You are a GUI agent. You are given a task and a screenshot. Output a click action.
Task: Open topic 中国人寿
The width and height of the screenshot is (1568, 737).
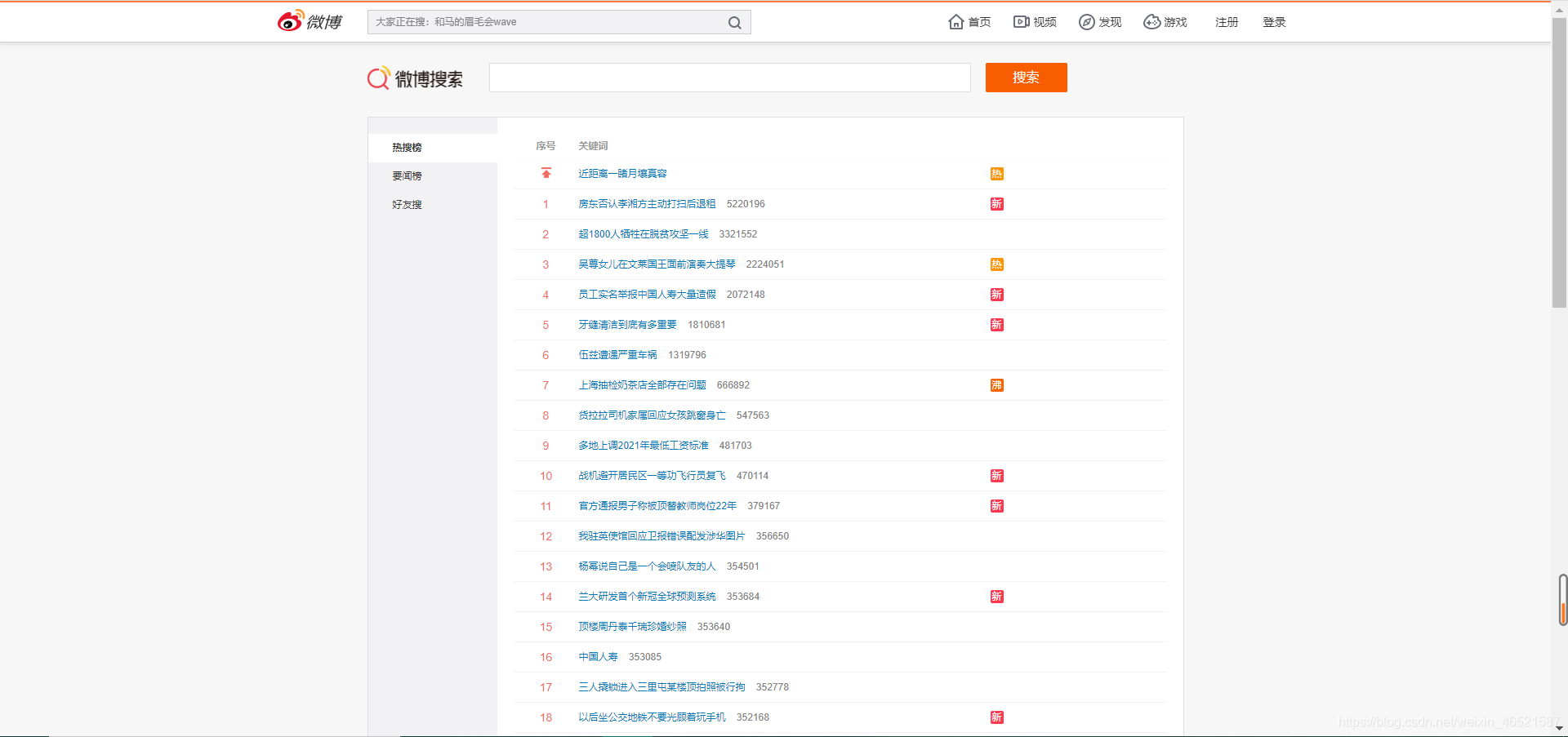(598, 657)
